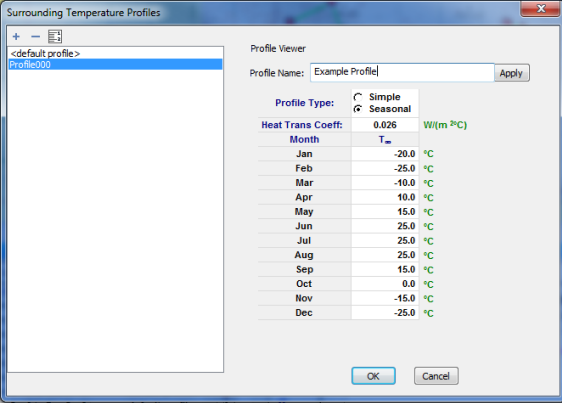Click the sort profiles list icon
This screenshot has width=562, height=403.
pos(55,37)
